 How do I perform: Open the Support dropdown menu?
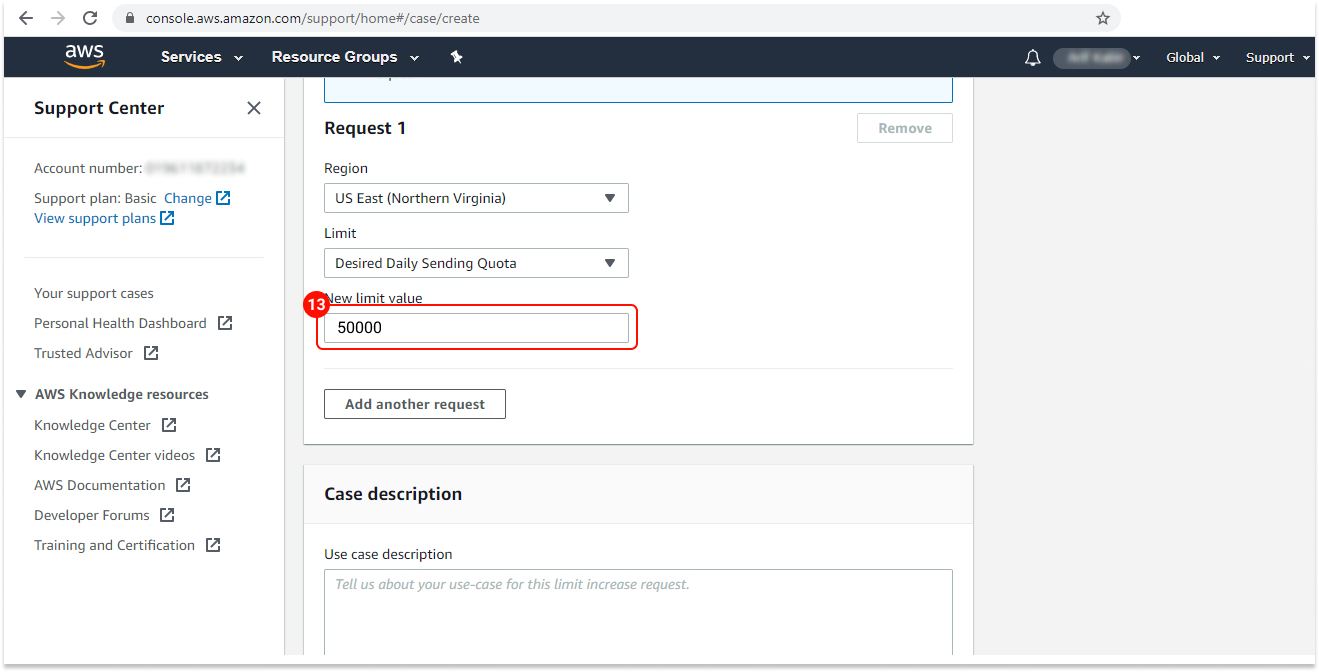pos(1276,58)
